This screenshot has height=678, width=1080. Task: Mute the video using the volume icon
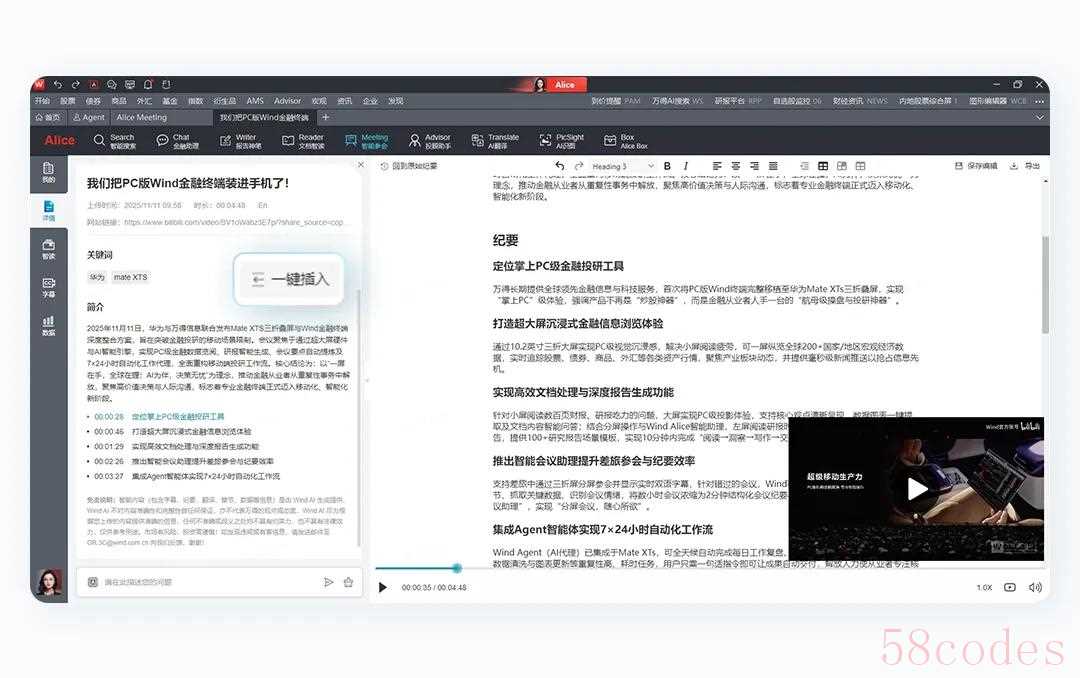click(1035, 587)
